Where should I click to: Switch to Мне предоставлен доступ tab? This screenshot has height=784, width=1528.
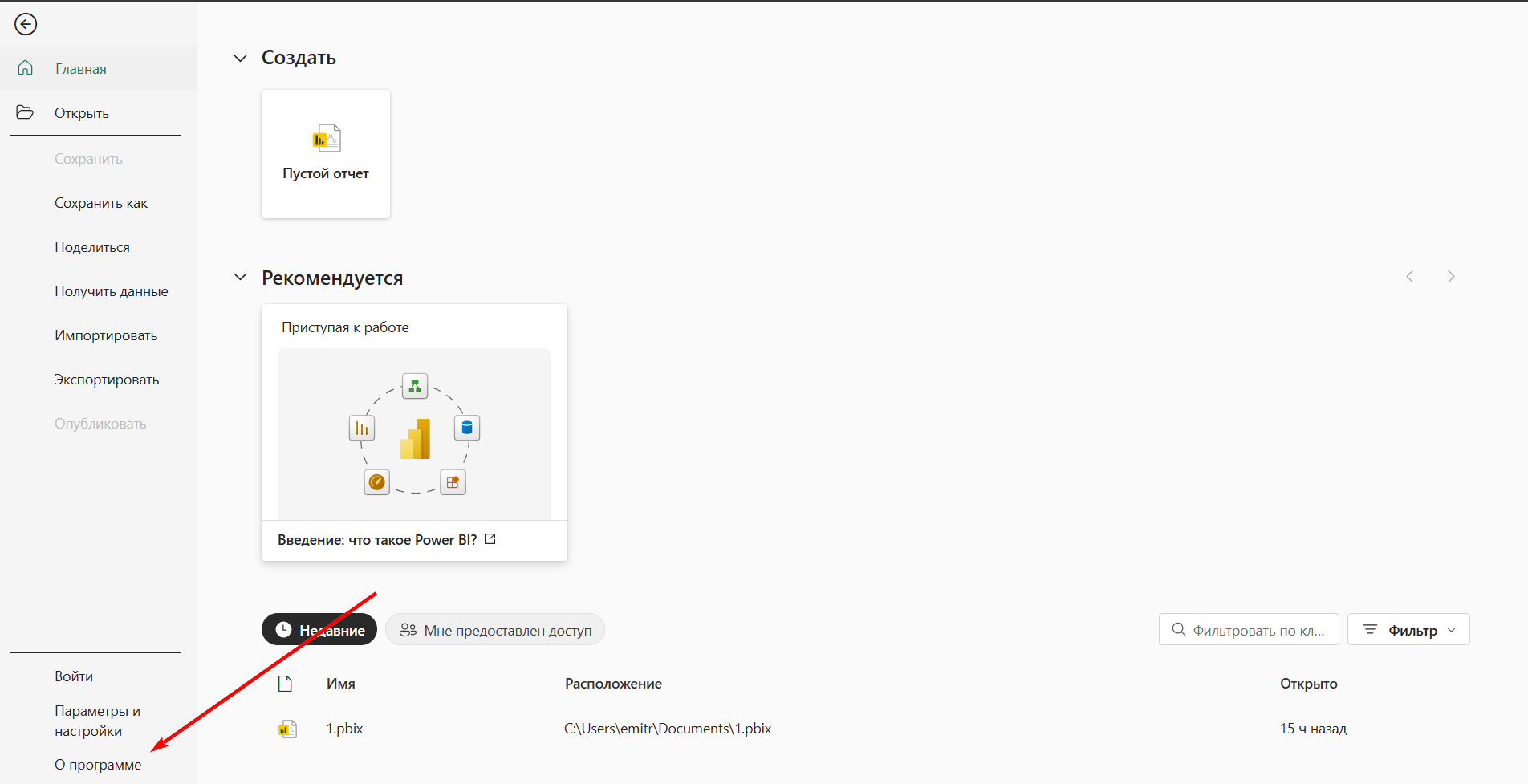click(x=495, y=630)
